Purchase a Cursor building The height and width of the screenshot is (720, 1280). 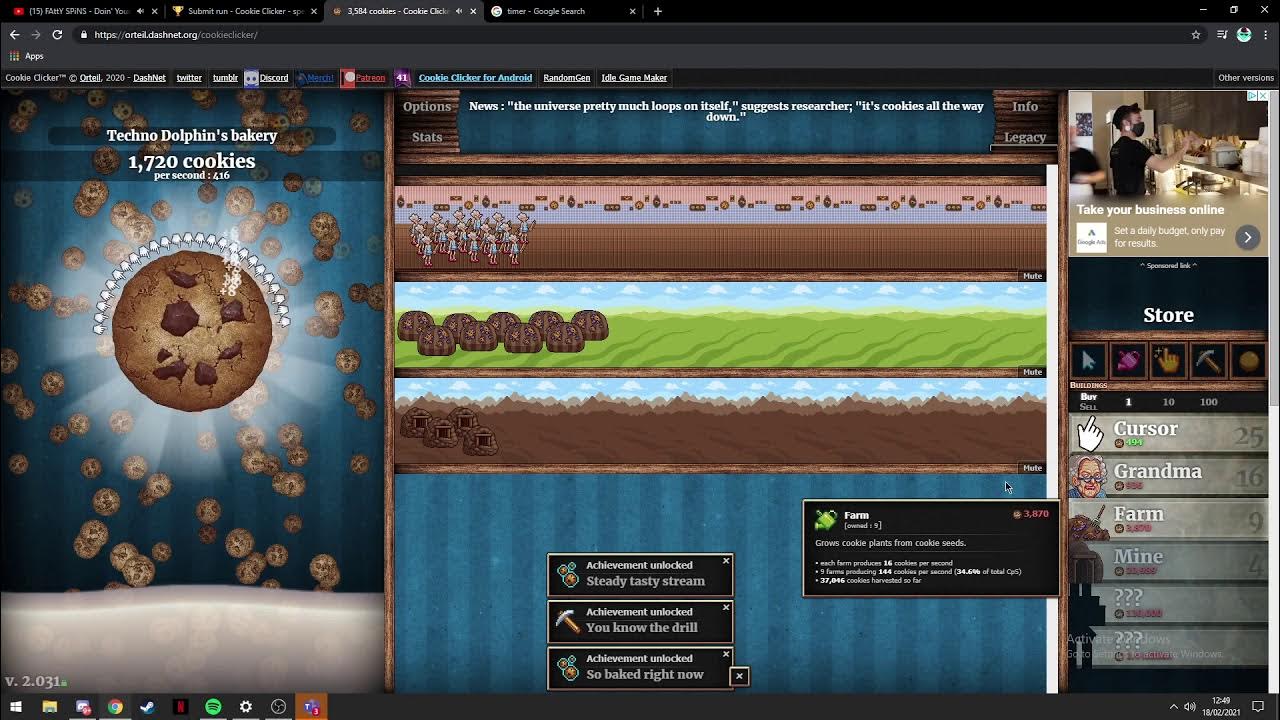[1169, 434]
